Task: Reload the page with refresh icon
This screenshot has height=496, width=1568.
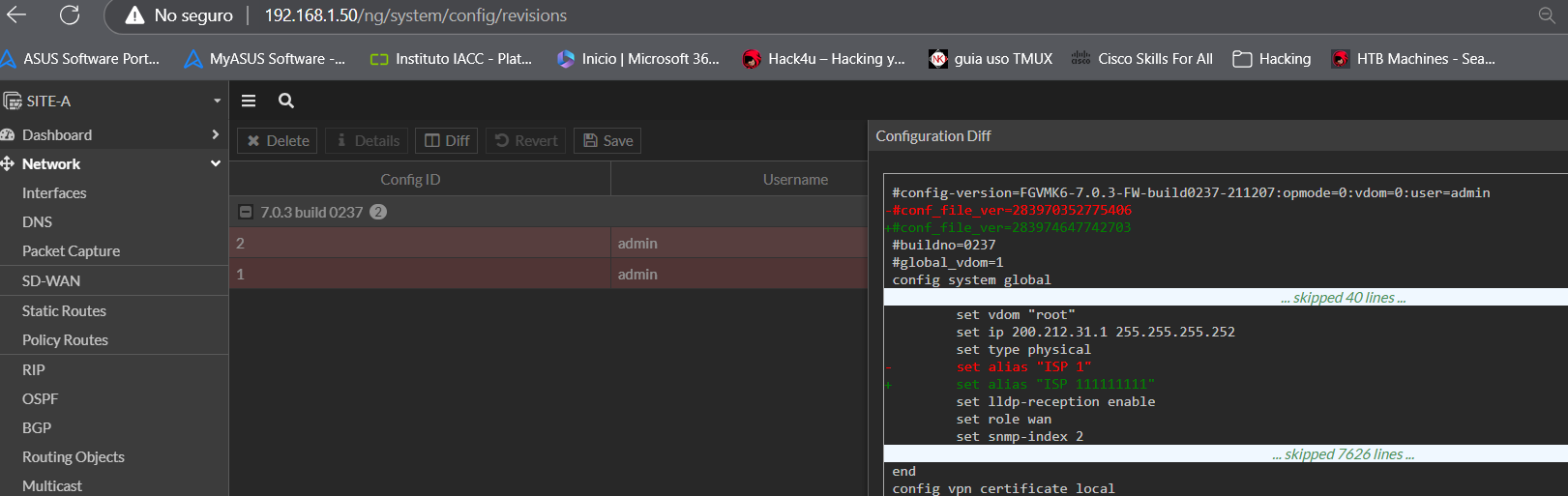Action: point(70,15)
